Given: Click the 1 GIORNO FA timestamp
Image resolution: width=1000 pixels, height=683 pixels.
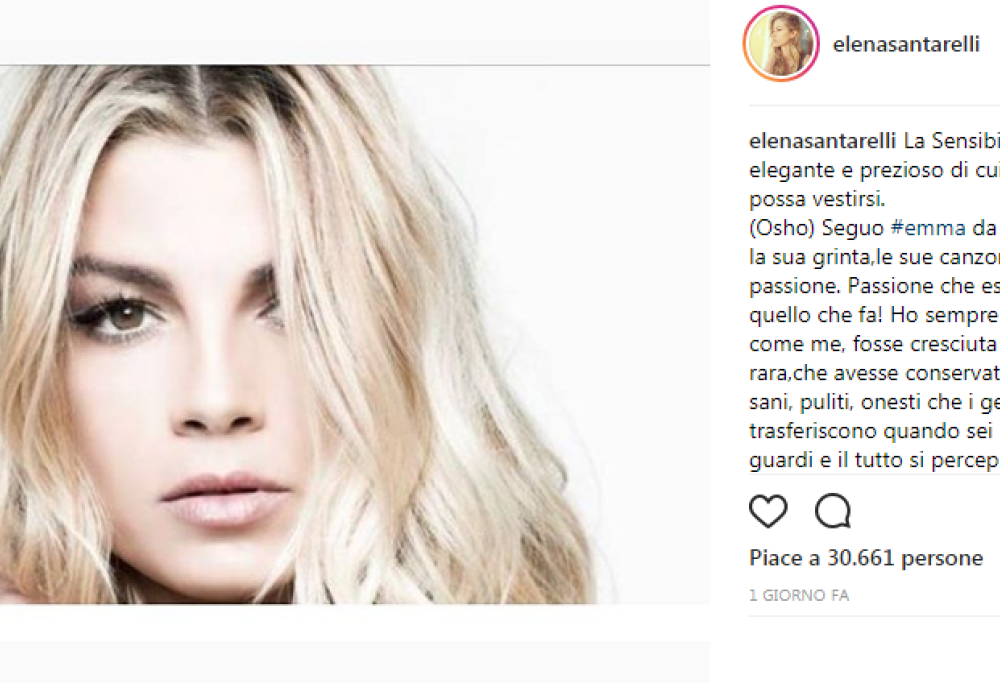Looking at the screenshot, I should tap(799, 596).
